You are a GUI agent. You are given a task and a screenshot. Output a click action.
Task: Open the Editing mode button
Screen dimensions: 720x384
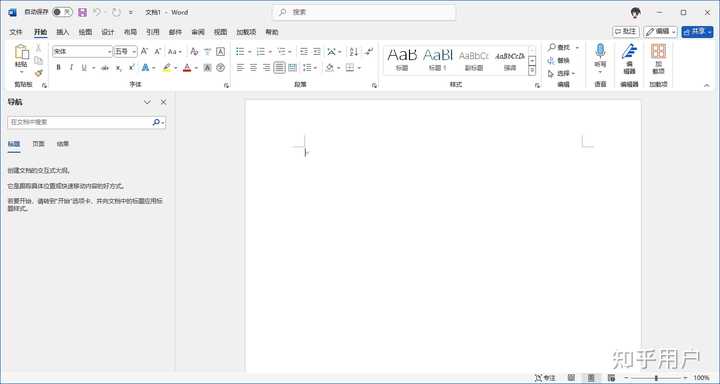click(x=660, y=31)
